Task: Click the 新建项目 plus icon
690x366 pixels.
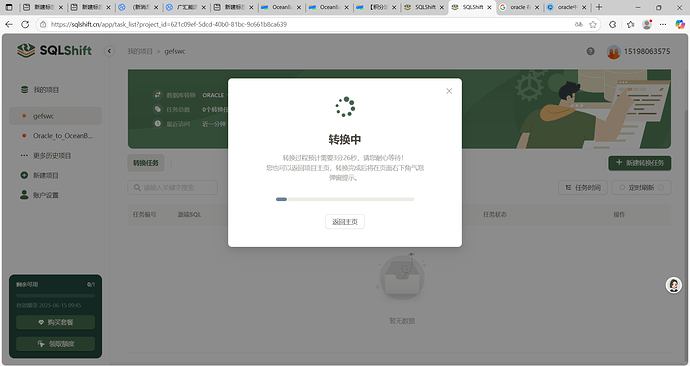Action: pyautogui.click(x=24, y=175)
